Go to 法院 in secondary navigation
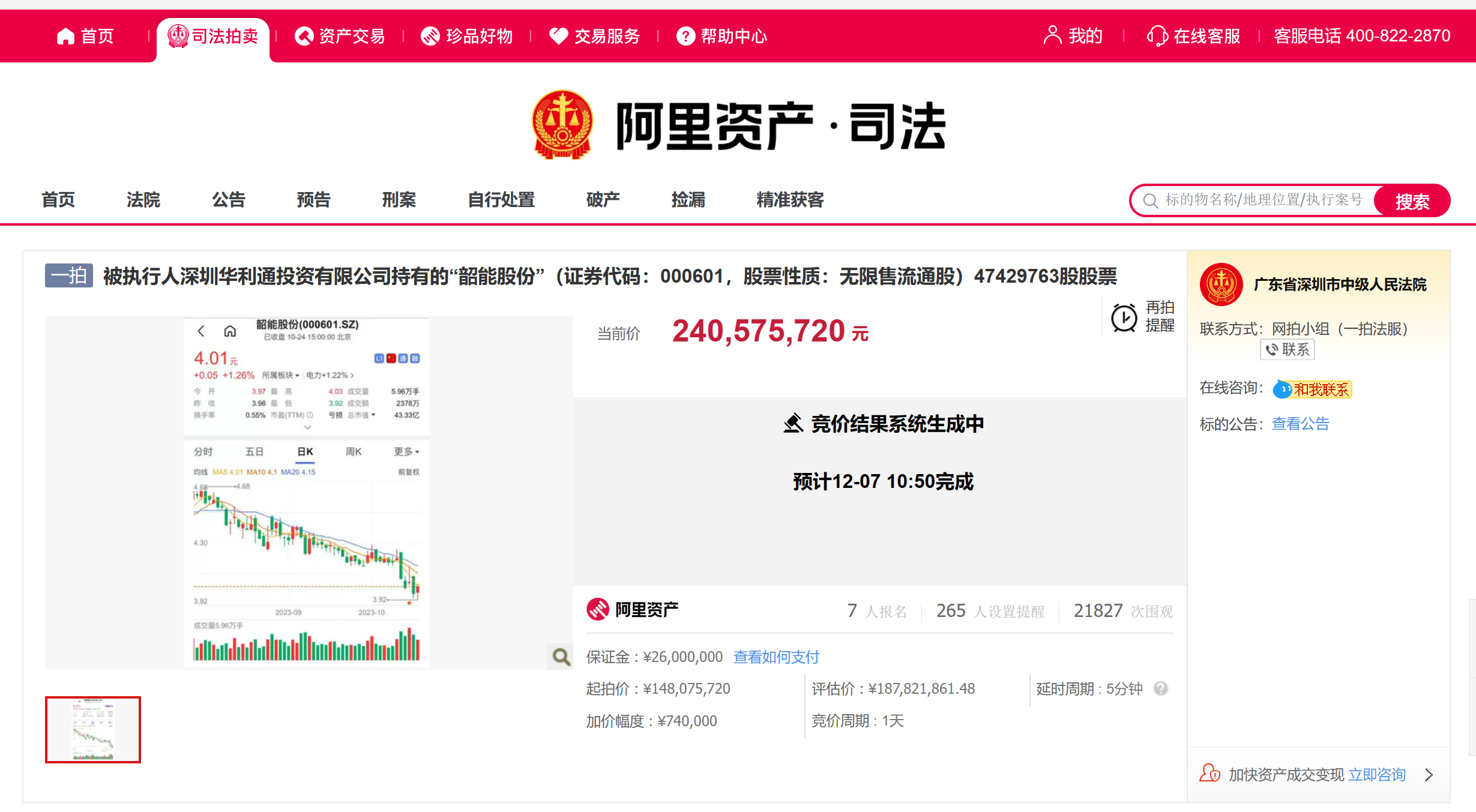Screen dimensions: 1476x812 click(143, 199)
